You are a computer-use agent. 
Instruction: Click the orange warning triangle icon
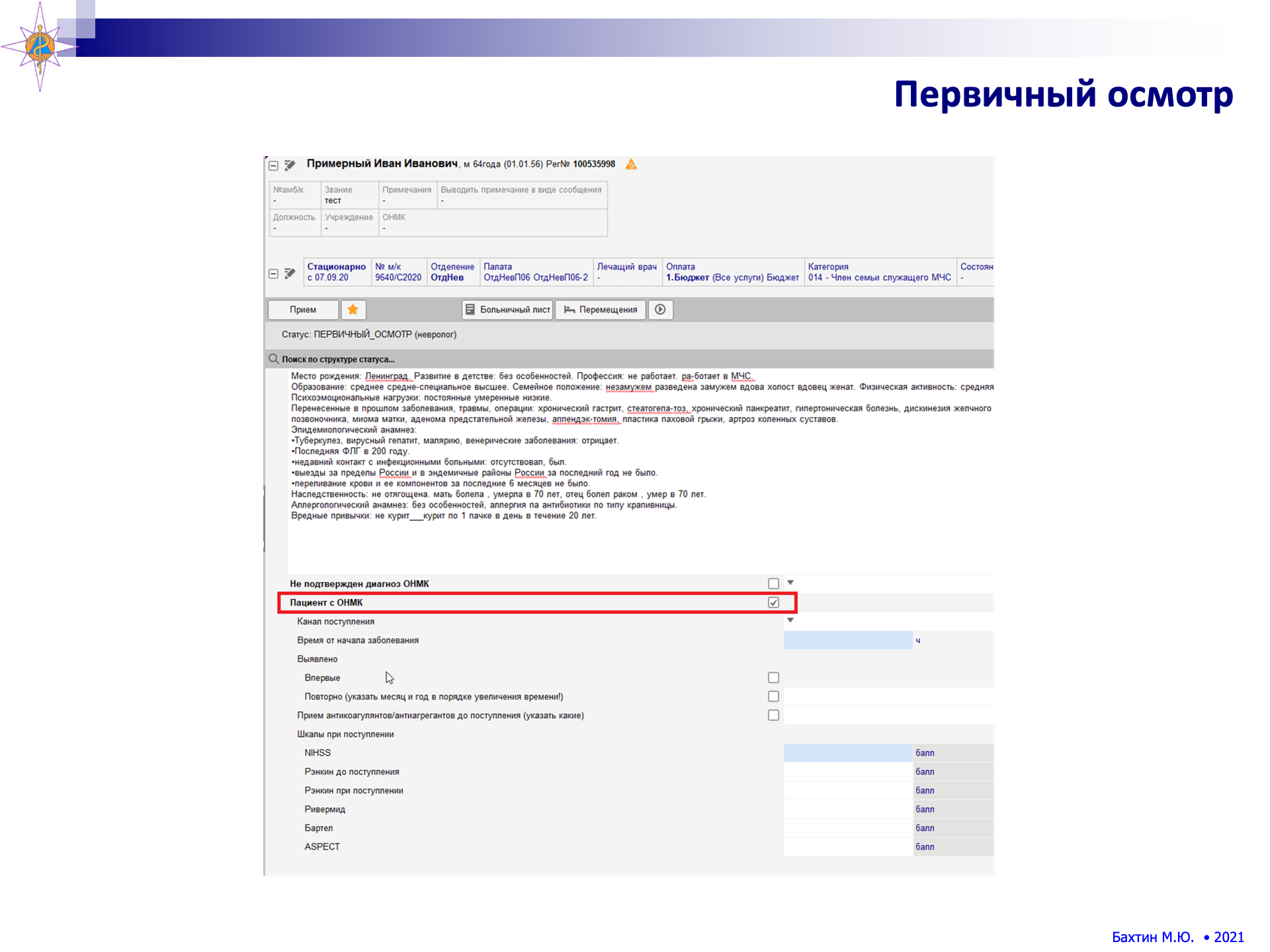[x=631, y=164]
